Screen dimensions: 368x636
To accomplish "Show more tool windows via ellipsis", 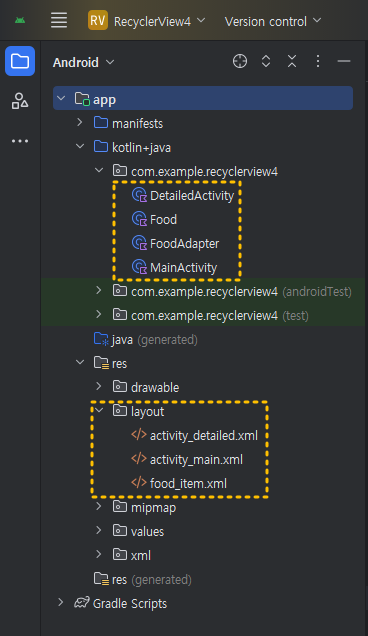I will [20, 141].
